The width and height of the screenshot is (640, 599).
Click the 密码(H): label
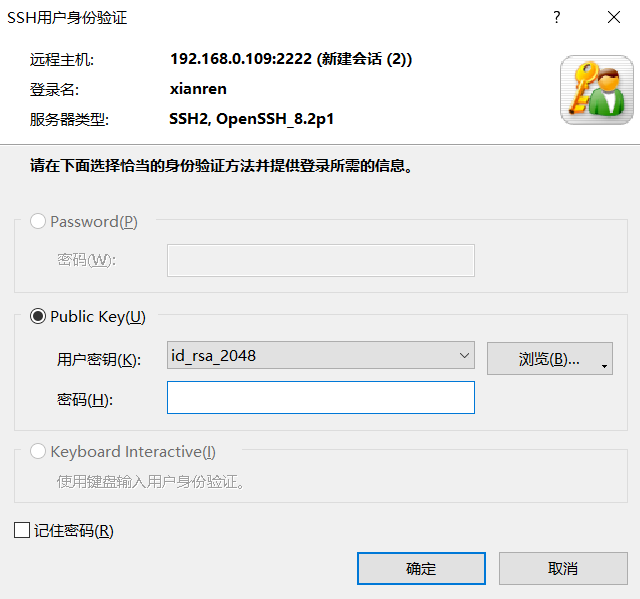point(84,399)
